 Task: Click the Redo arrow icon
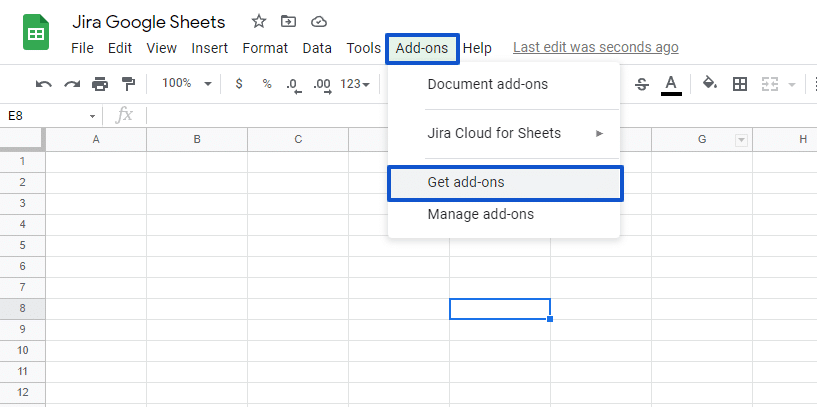(x=72, y=84)
